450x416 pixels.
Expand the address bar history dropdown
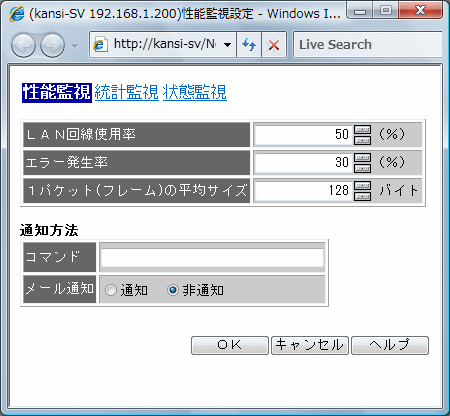(x=227, y=45)
